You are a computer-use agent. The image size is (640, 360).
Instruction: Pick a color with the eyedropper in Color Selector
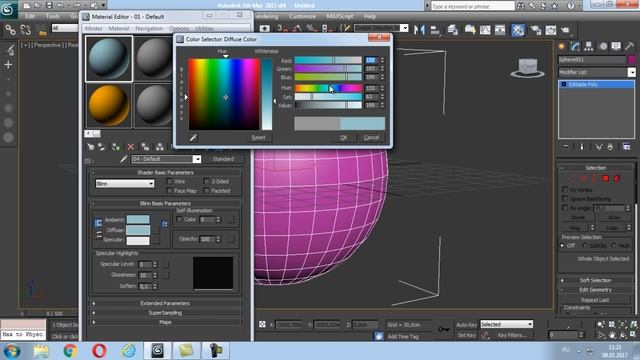pyautogui.click(x=193, y=138)
